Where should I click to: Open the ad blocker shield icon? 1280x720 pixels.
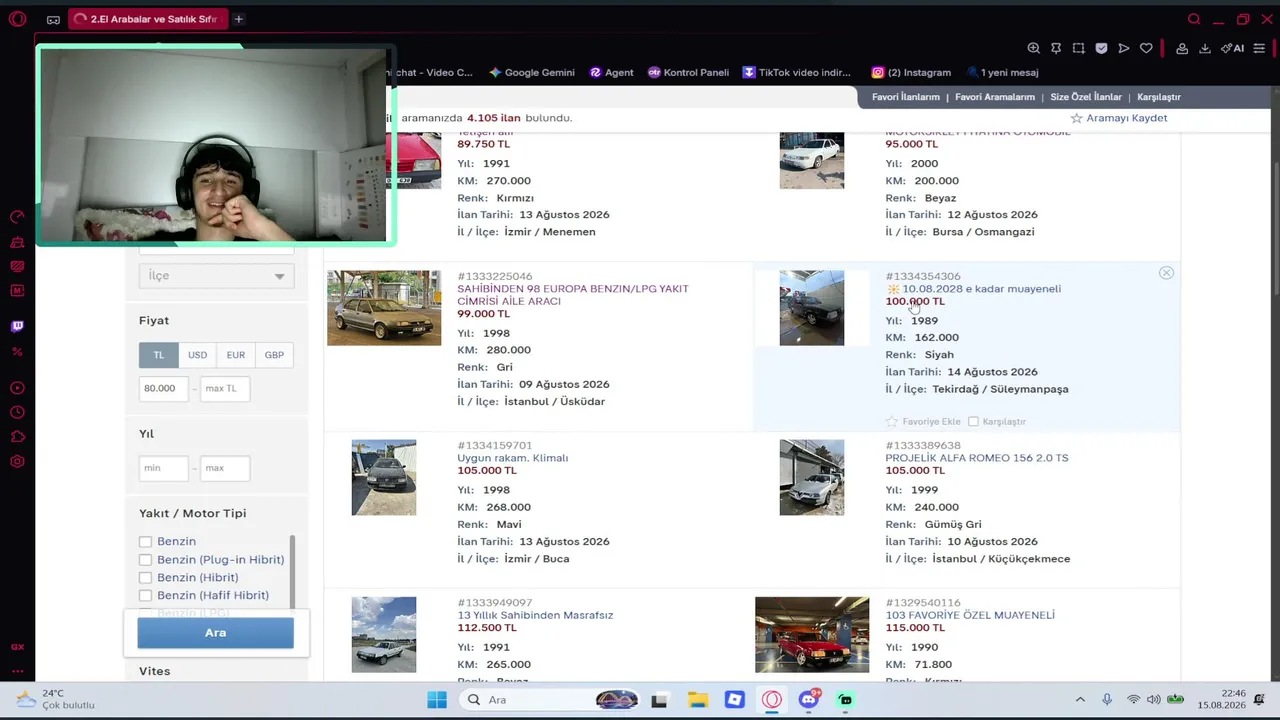click(x=1101, y=48)
